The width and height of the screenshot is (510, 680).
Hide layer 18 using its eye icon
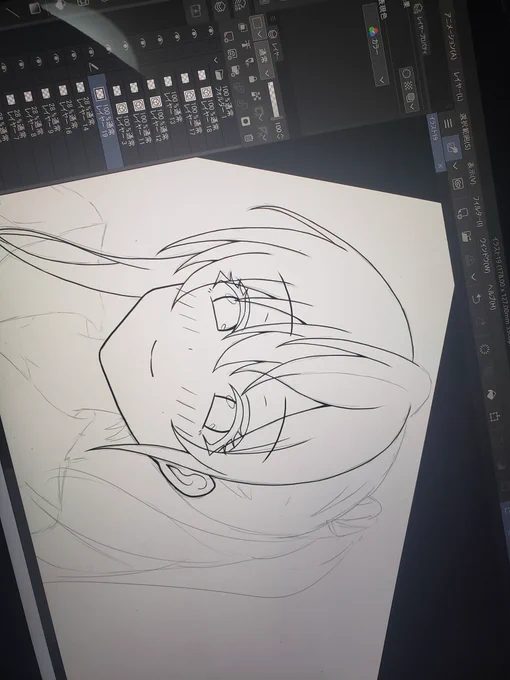[194, 33]
